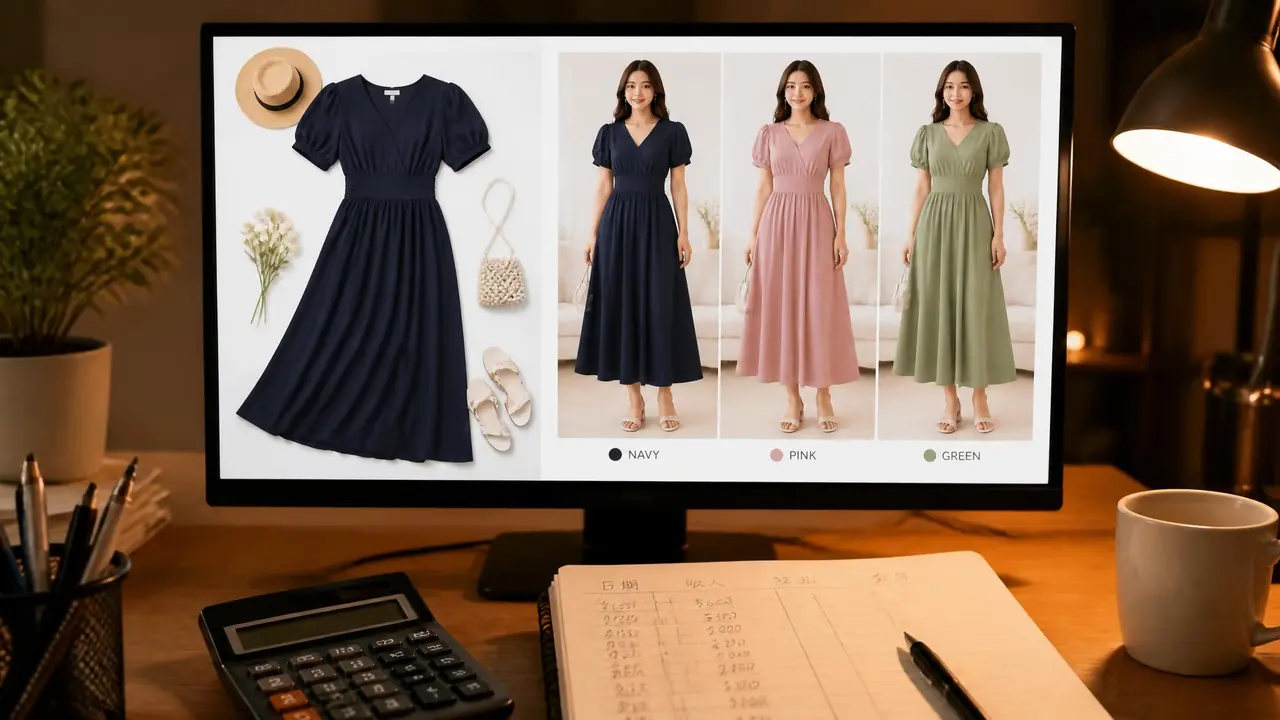Click the straw hat in flat-lay
1280x720 pixels.
(x=278, y=87)
